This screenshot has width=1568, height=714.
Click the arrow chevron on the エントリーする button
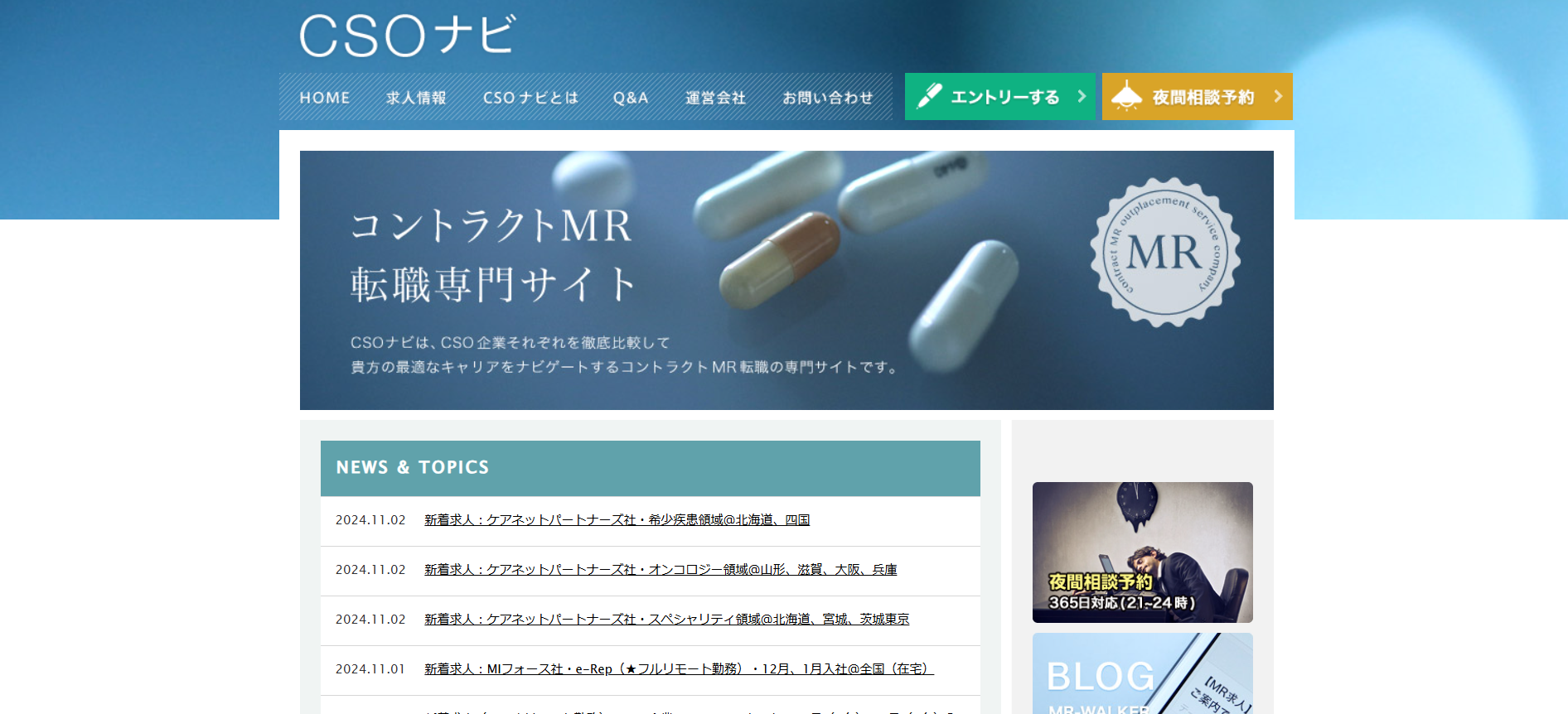click(1082, 96)
